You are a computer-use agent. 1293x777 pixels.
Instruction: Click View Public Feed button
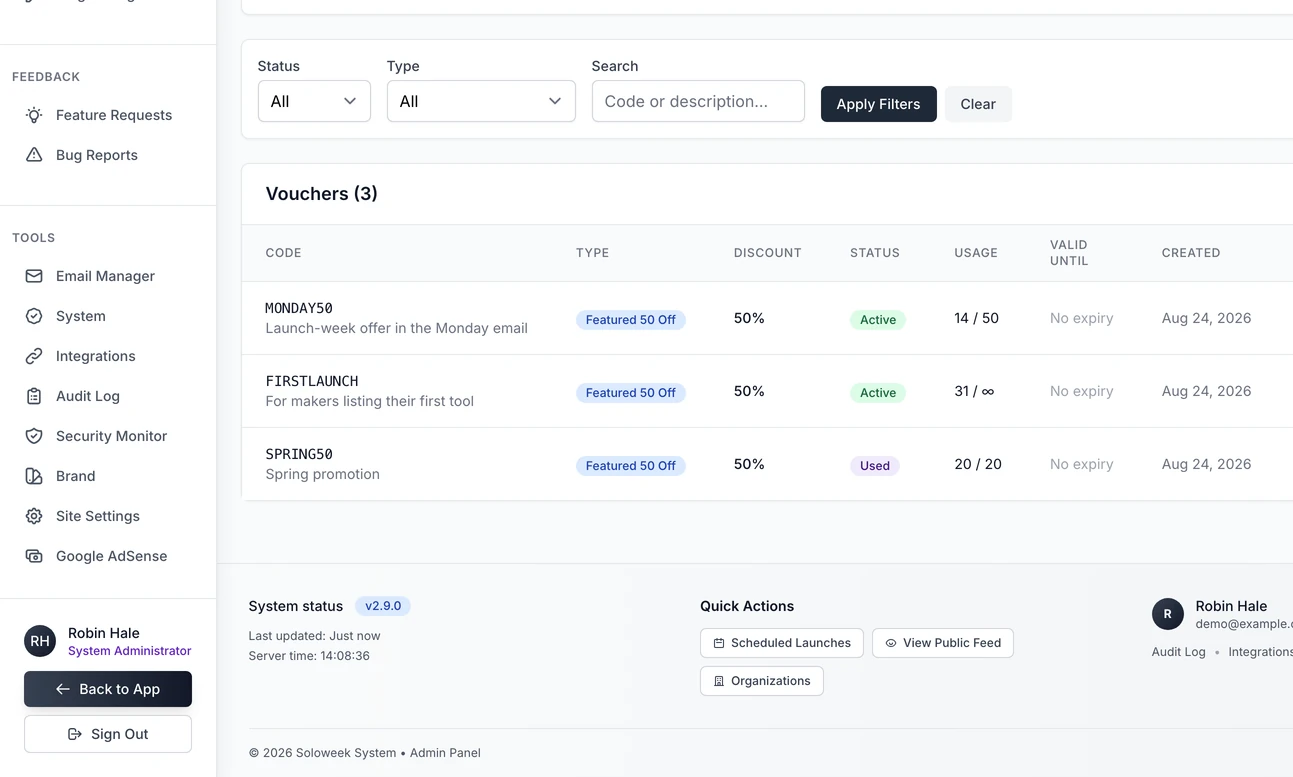click(943, 643)
